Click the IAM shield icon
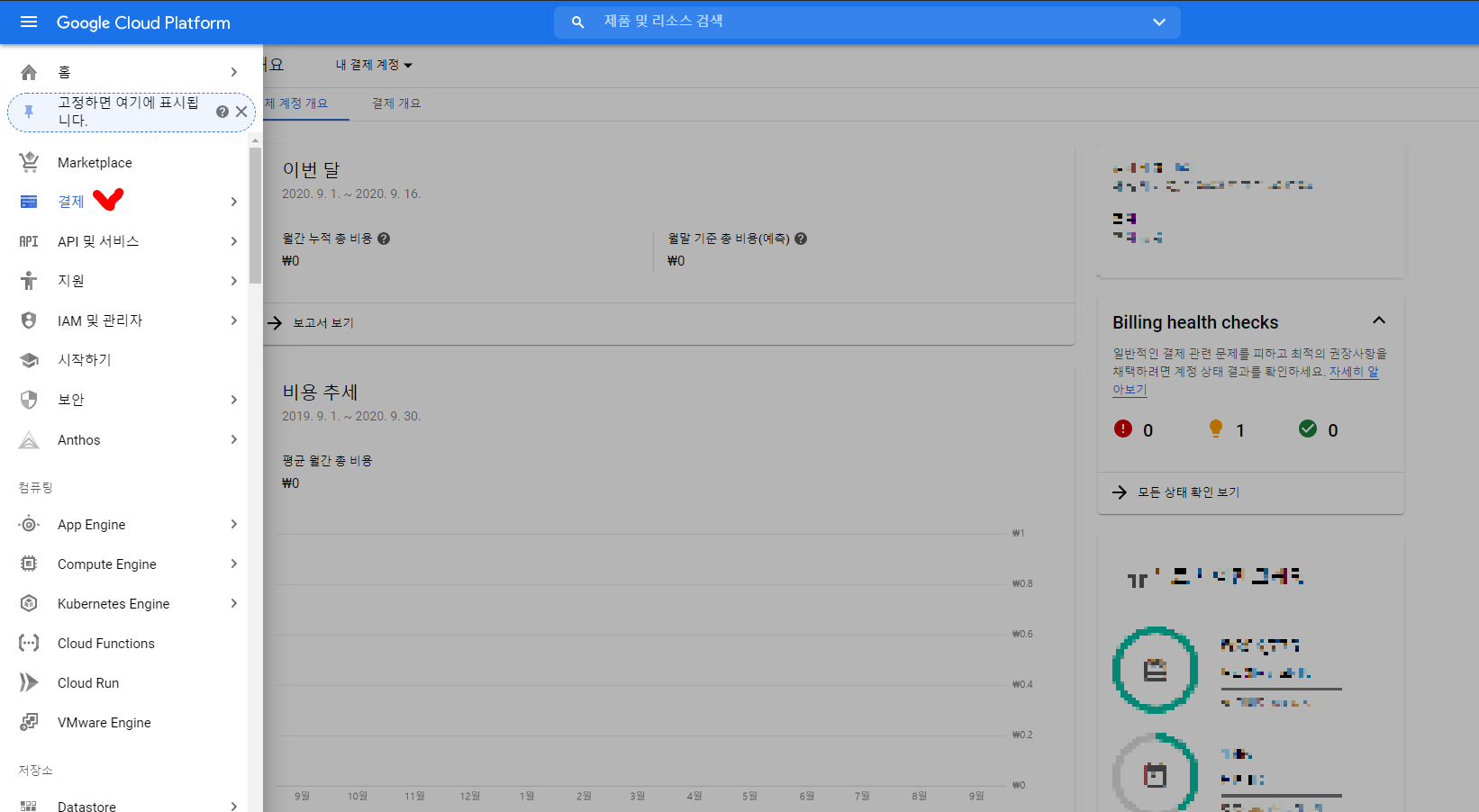The image size is (1479, 812). (29, 320)
